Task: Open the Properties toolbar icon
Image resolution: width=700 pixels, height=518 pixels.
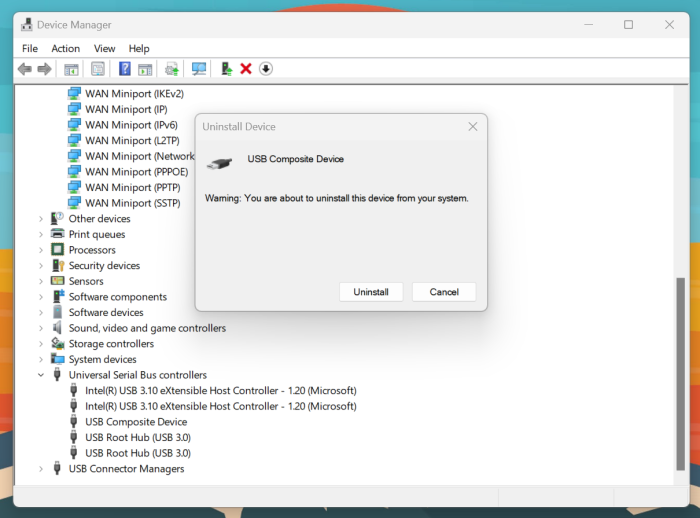Action: point(98,69)
